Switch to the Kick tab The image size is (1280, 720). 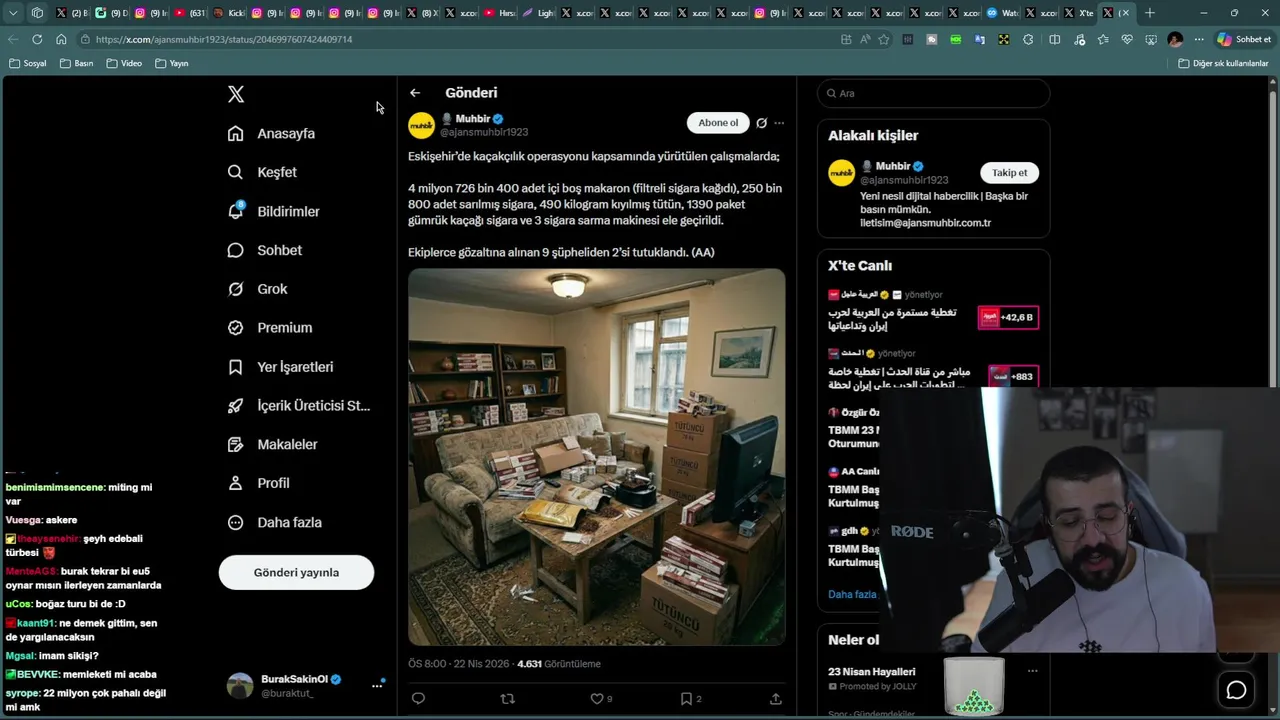pos(229,13)
